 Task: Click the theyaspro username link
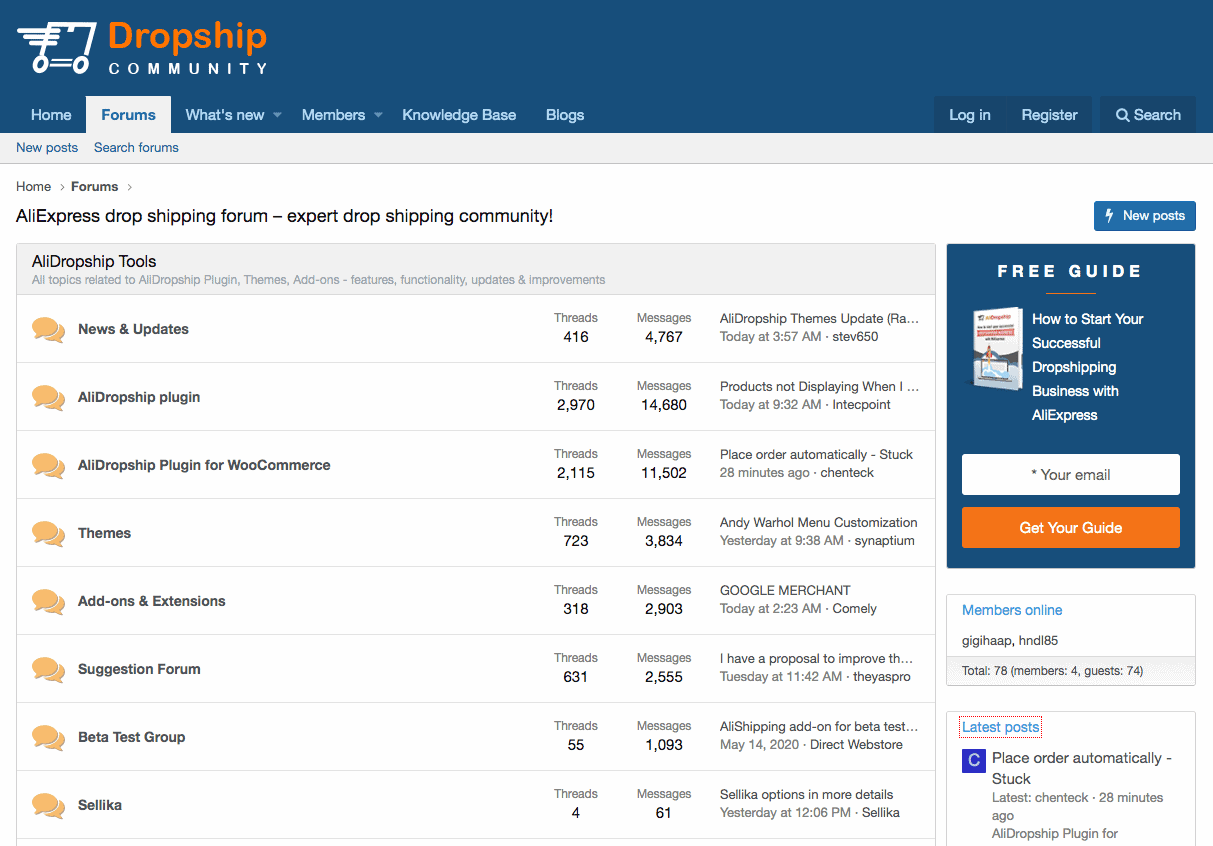(x=882, y=677)
